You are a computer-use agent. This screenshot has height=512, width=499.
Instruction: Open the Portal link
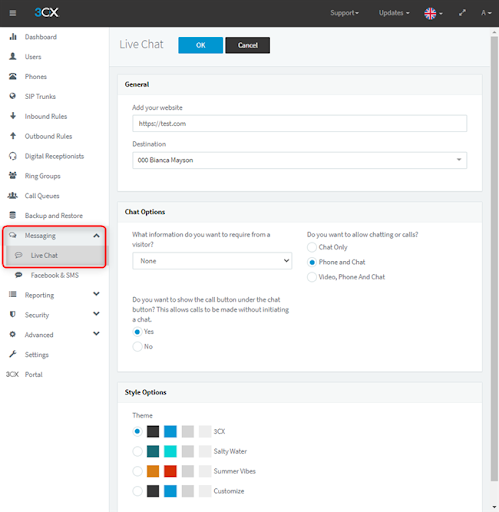point(34,374)
